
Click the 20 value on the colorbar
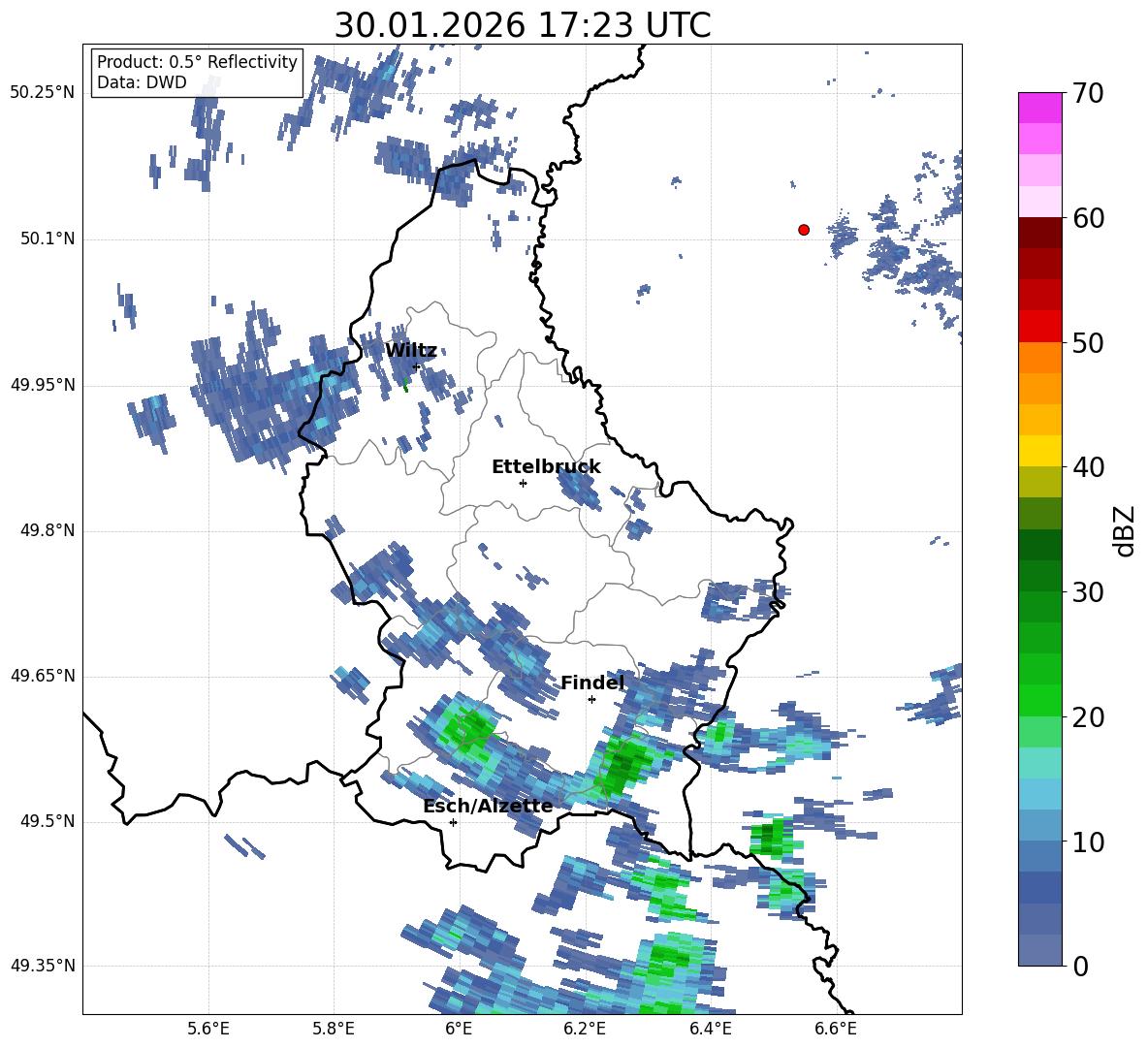click(x=1088, y=717)
